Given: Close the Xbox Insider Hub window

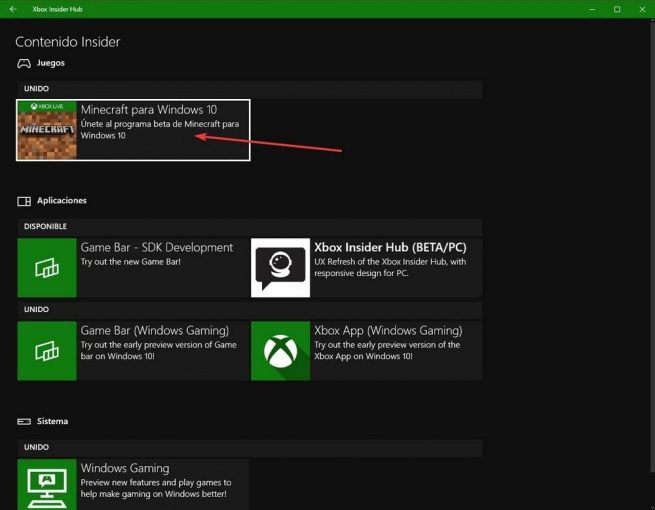Looking at the screenshot, I should coord(642,9).
